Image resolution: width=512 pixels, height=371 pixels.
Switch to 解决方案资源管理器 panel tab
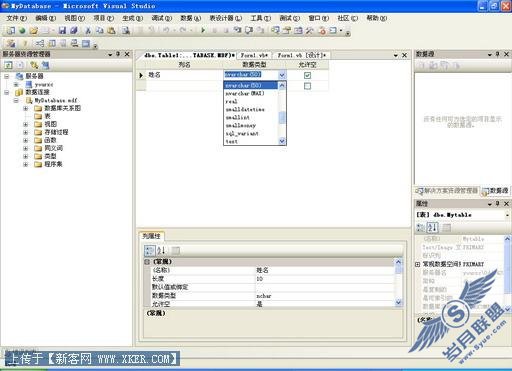pyautogui.click(x=447, y=191)
